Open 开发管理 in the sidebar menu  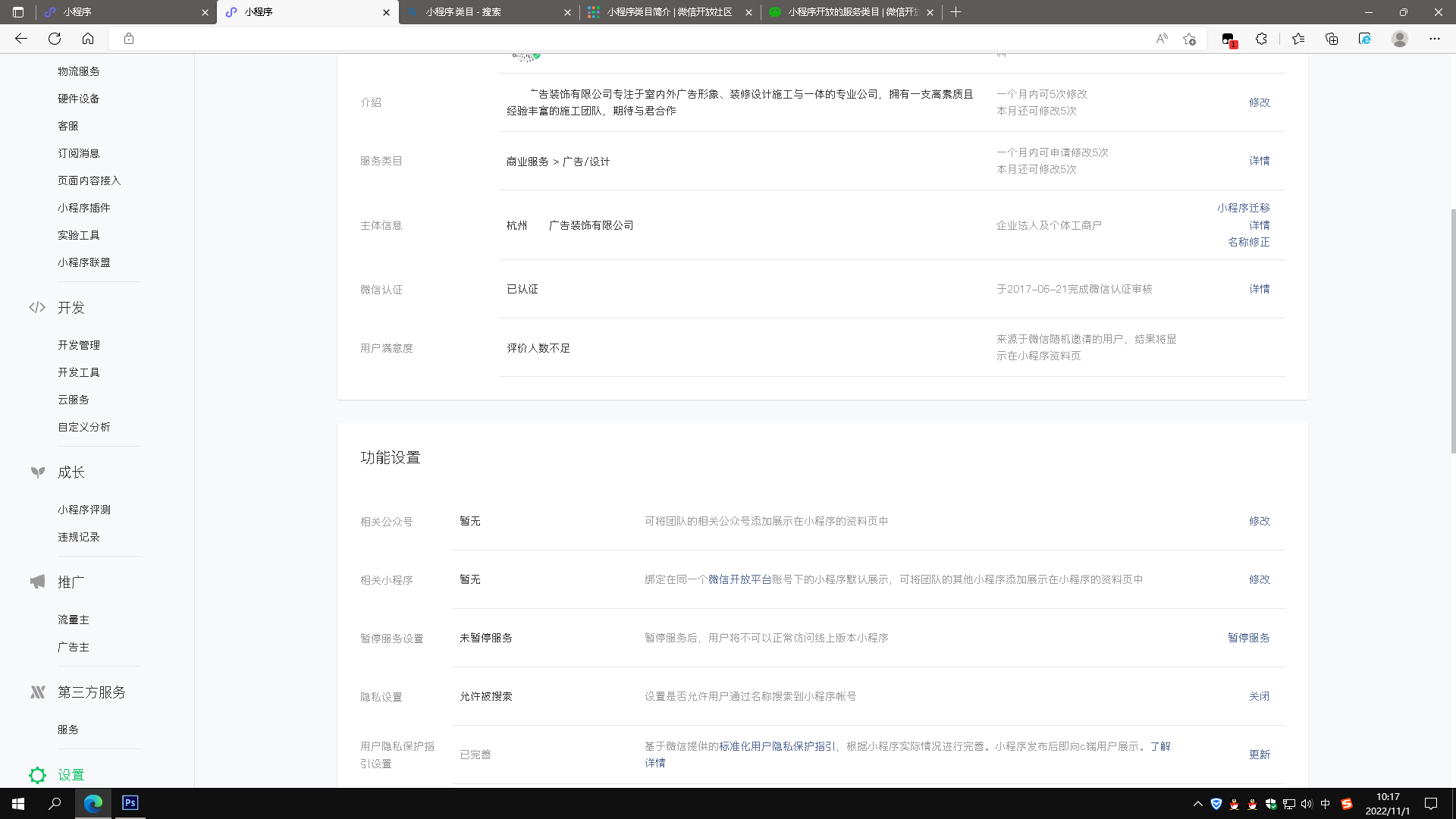click(x=79, y=345)
